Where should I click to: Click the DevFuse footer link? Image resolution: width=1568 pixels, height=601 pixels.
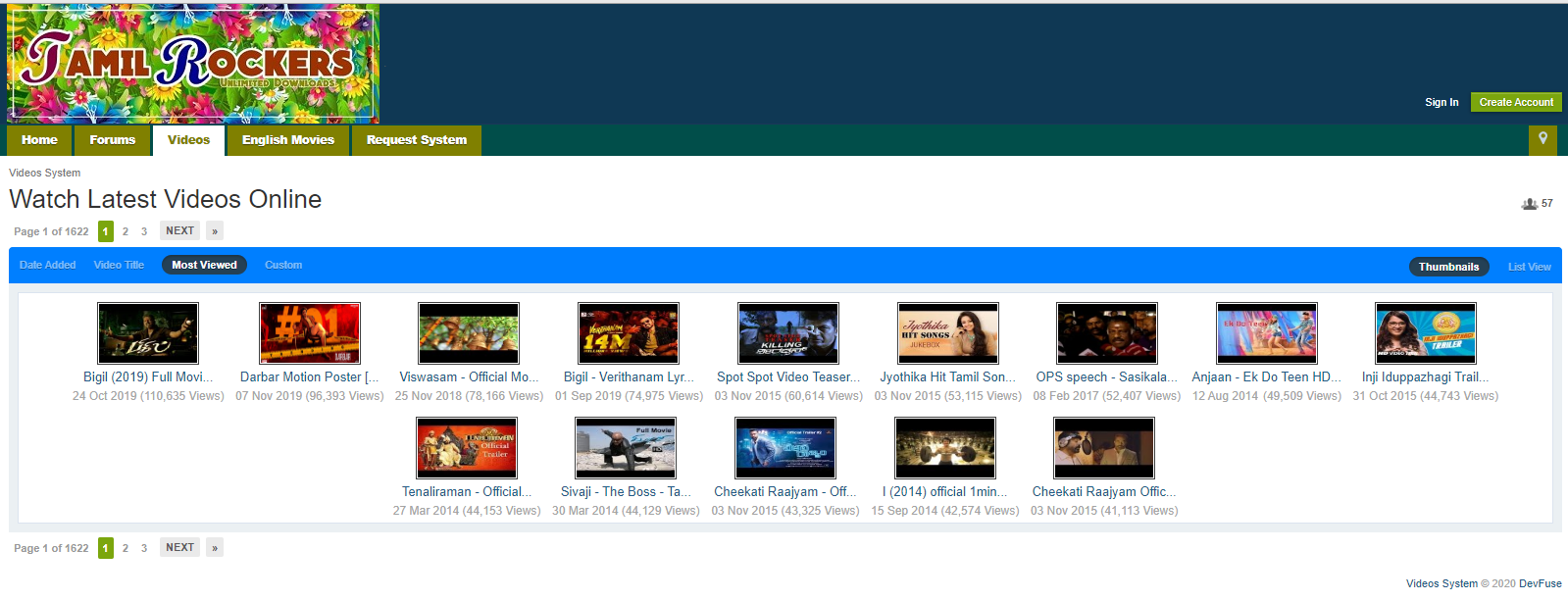[1541, 583]
